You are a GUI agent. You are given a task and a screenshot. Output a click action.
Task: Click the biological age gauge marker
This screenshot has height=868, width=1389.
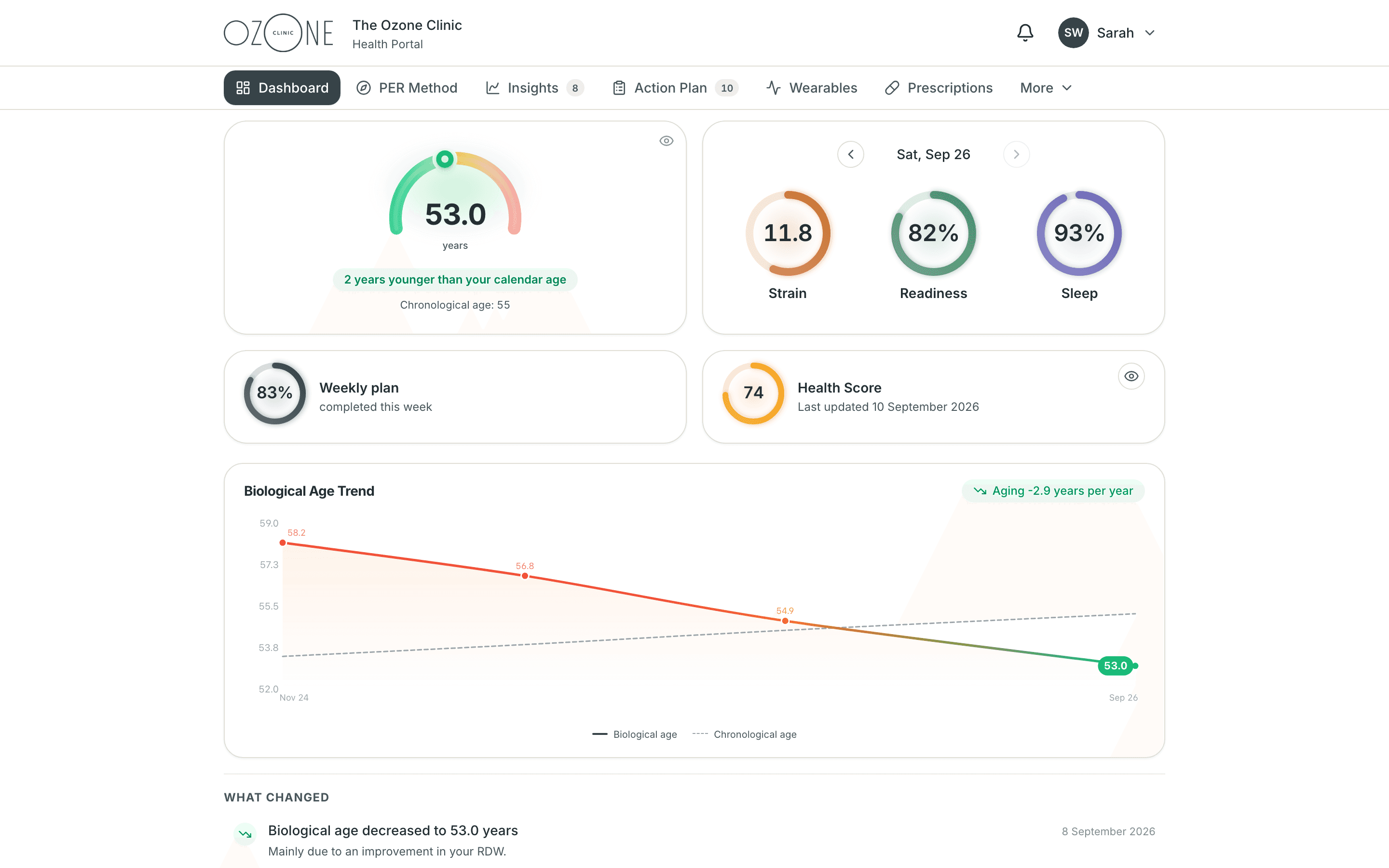coord(445,159)
